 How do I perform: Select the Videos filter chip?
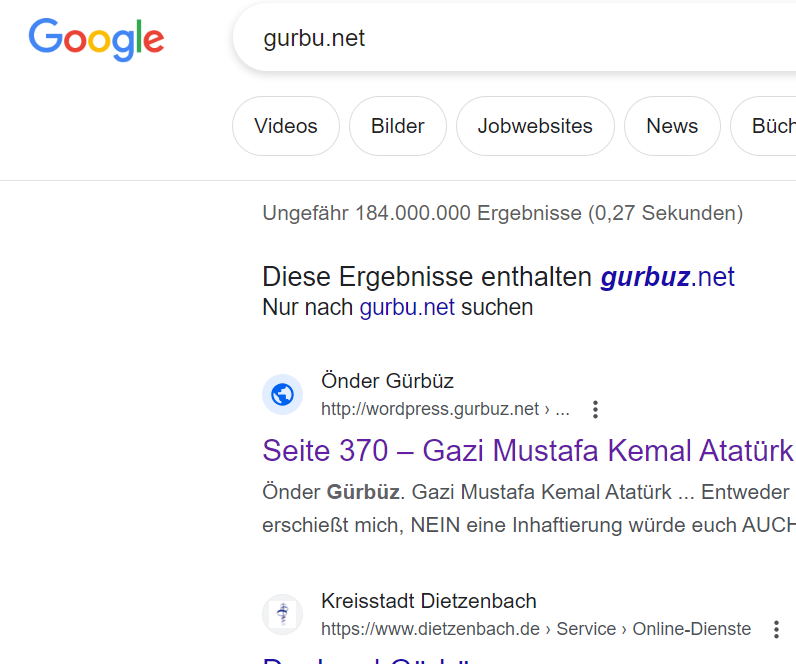(x=286, y=126)
